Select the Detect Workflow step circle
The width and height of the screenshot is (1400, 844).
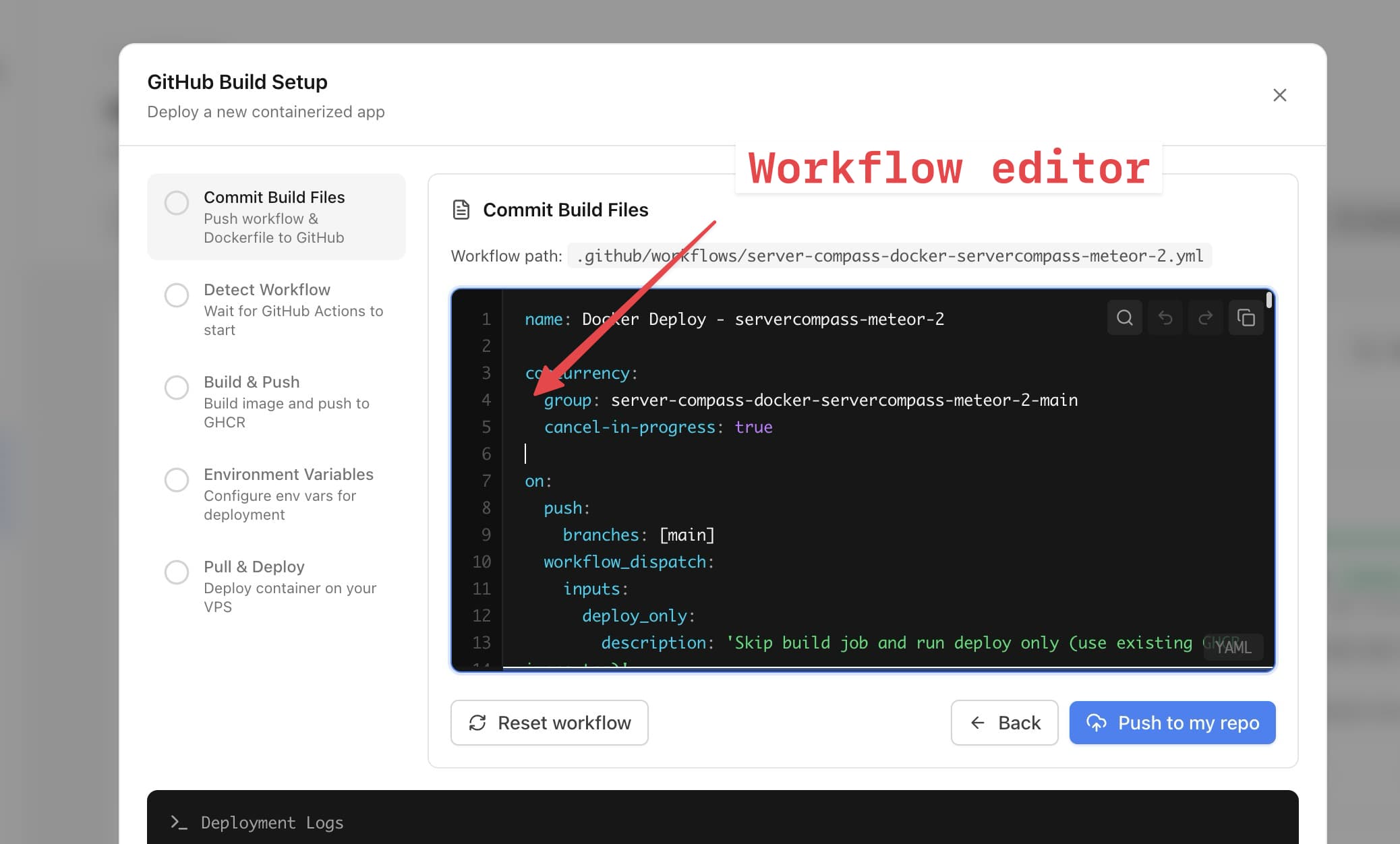177,295
